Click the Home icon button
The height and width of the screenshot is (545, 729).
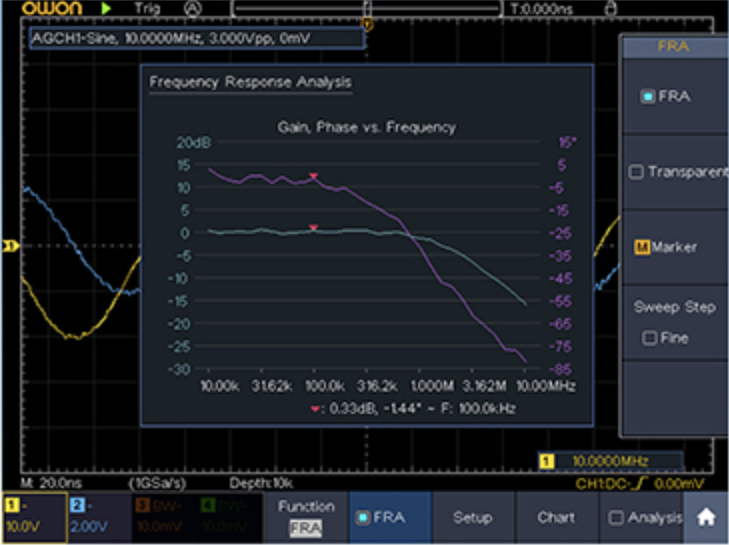tap(705, 517)
